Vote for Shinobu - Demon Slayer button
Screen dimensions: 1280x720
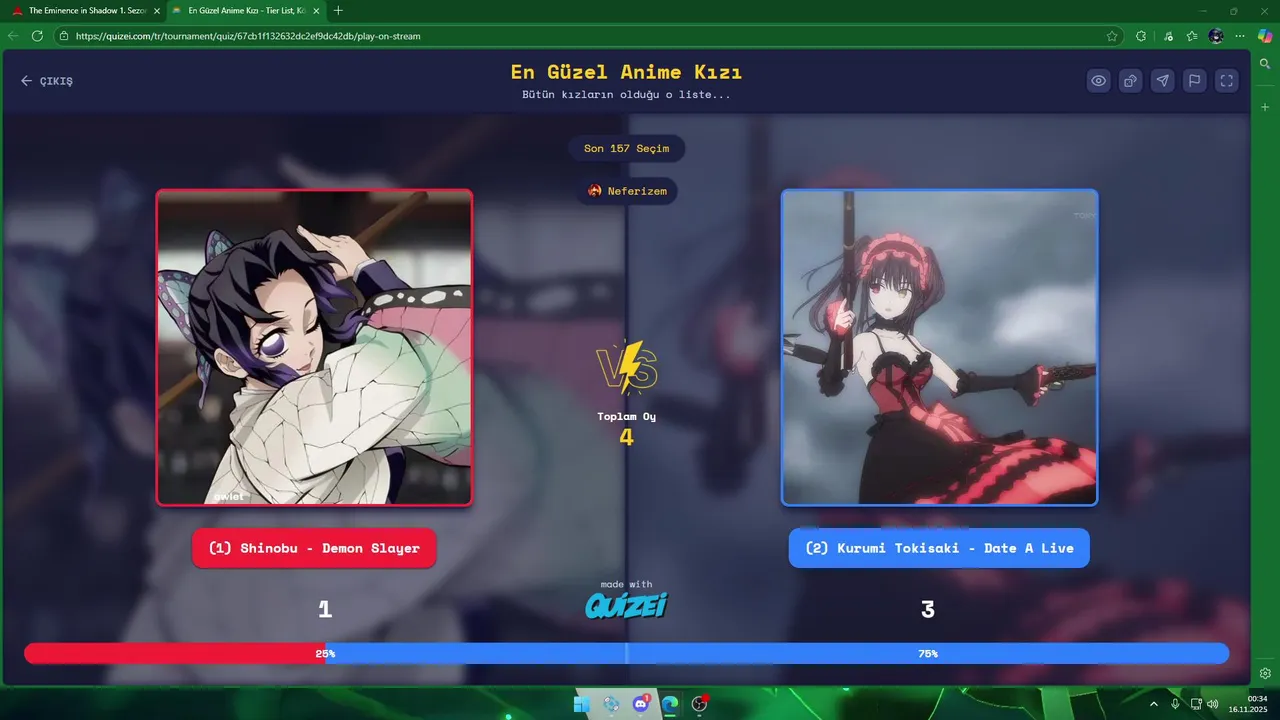[314, 548]
